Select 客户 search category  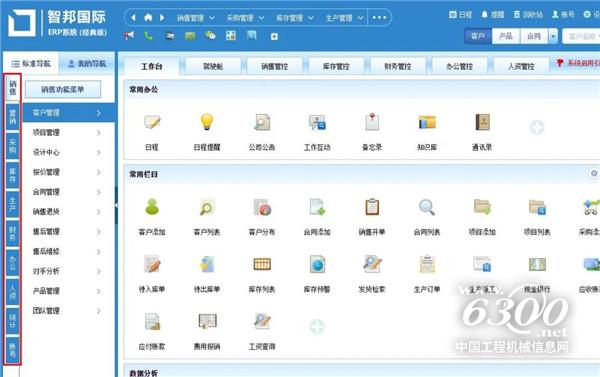click(x=478, y=36)
